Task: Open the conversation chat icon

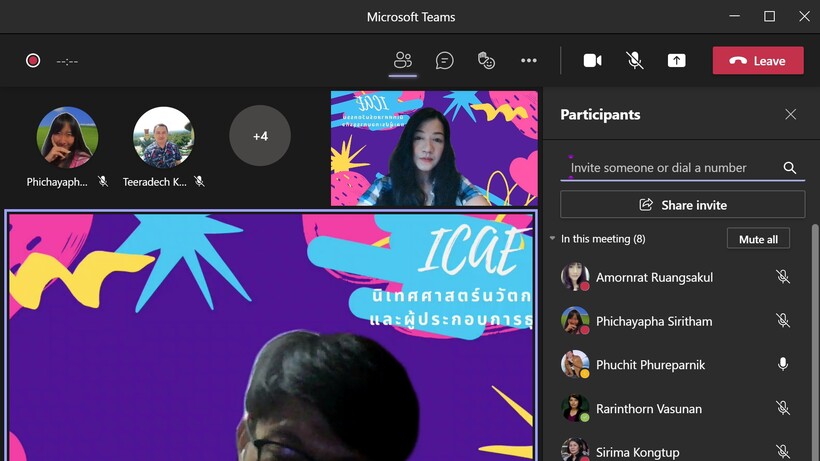Action: [445, 61]
